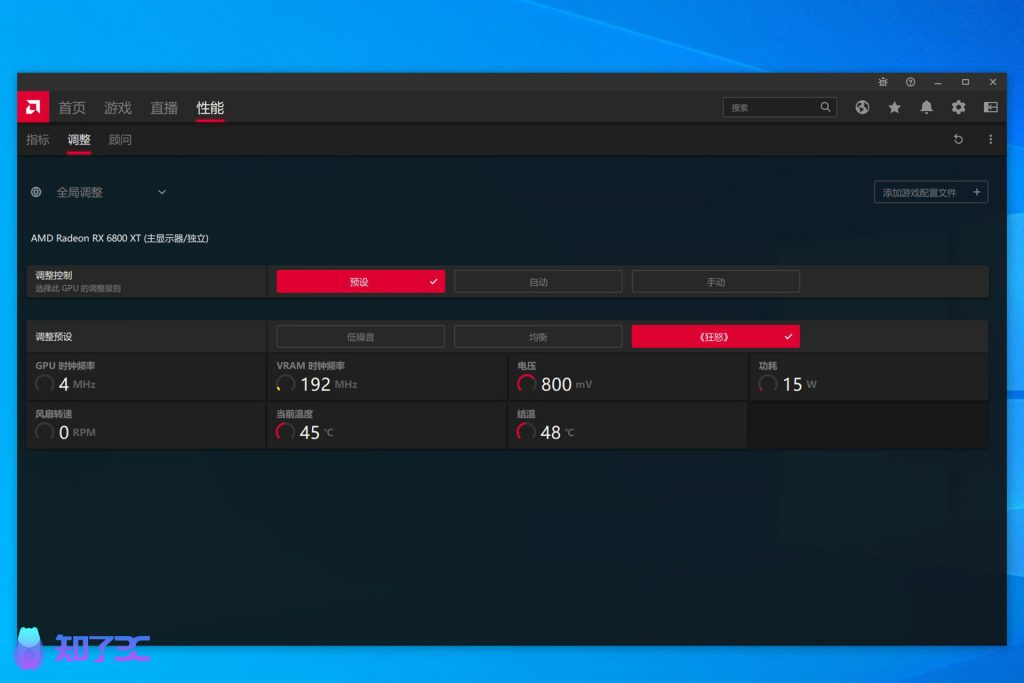Switch to the 顾问 sub-tab
Screen dimensions: 1024x683
[120, 139]
